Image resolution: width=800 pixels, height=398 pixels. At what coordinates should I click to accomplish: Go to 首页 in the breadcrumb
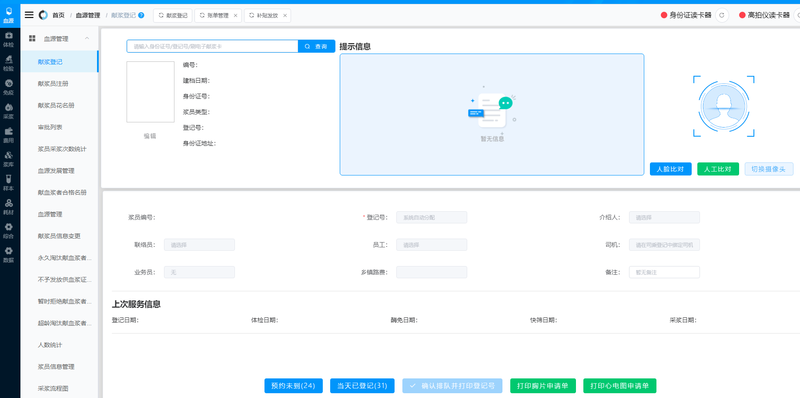[58, 15]
